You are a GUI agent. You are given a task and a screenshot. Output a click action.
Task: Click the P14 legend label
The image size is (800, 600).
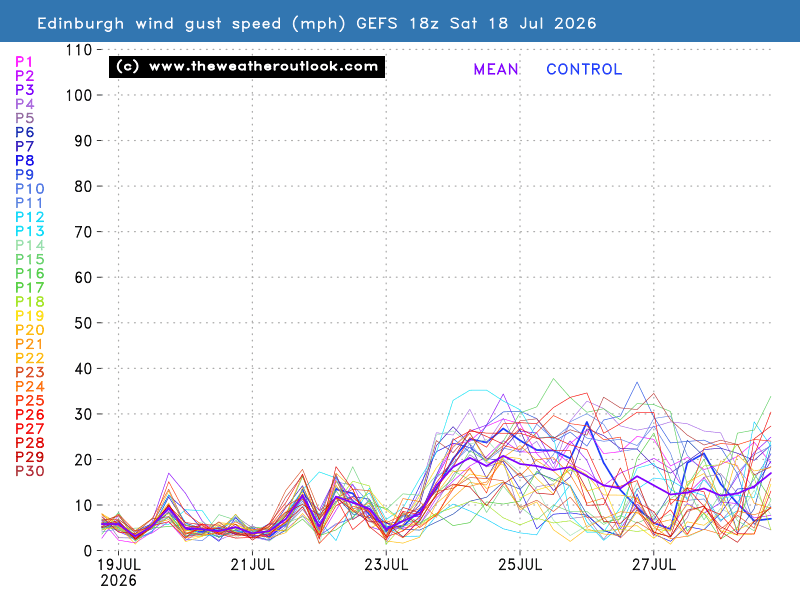pos(30,245)
